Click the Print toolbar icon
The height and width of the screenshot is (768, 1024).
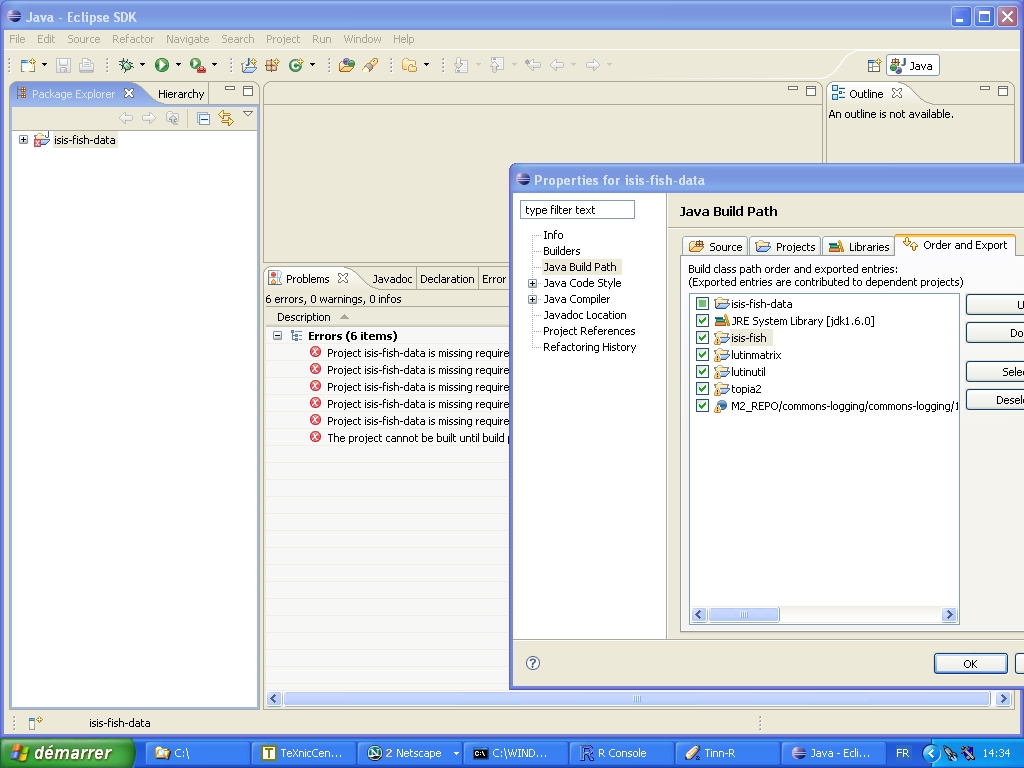(x=86, y=65)
